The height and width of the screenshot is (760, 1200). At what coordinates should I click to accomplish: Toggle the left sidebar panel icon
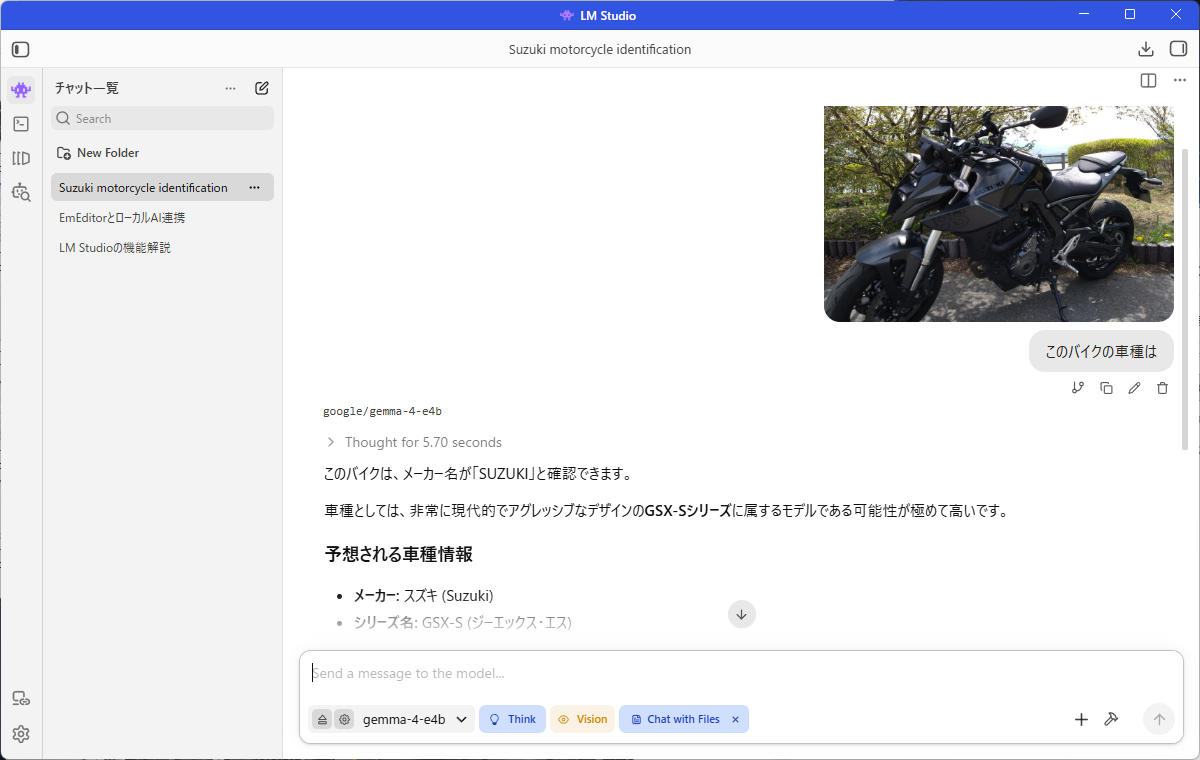coord(21,49)
